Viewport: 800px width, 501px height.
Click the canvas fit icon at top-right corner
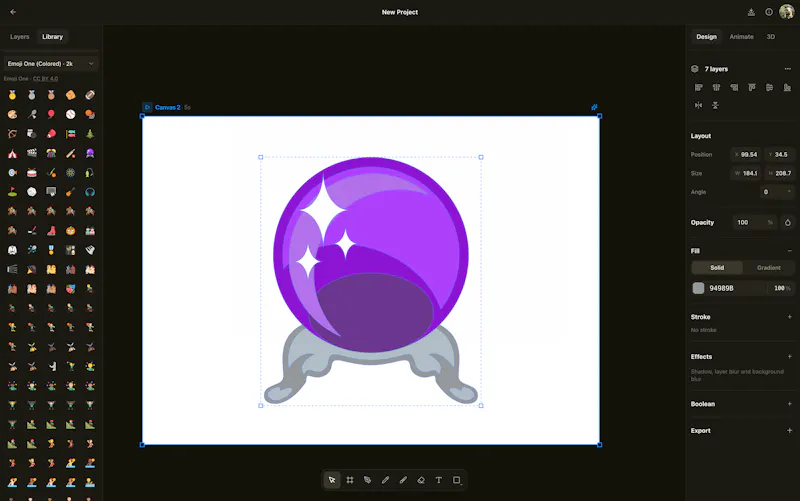coord(594,107)
